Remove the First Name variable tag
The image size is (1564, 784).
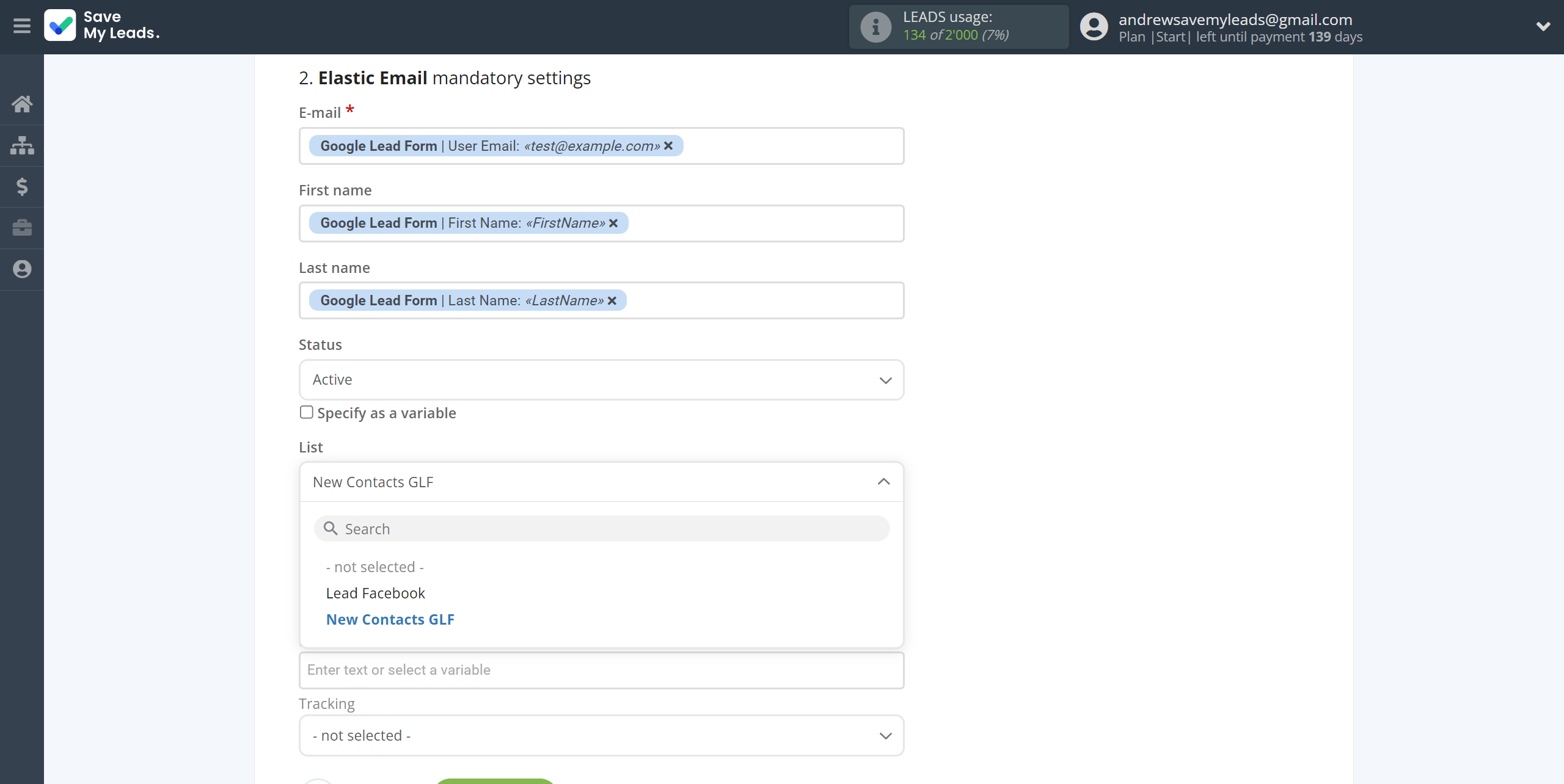[x=613, y=223]
